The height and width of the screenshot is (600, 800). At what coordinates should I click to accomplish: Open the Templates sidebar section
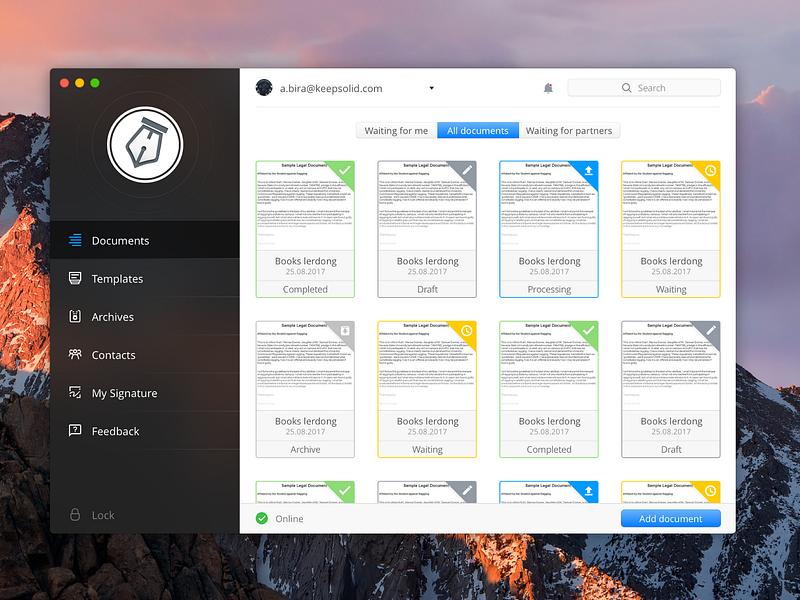[x=145, y=279]
